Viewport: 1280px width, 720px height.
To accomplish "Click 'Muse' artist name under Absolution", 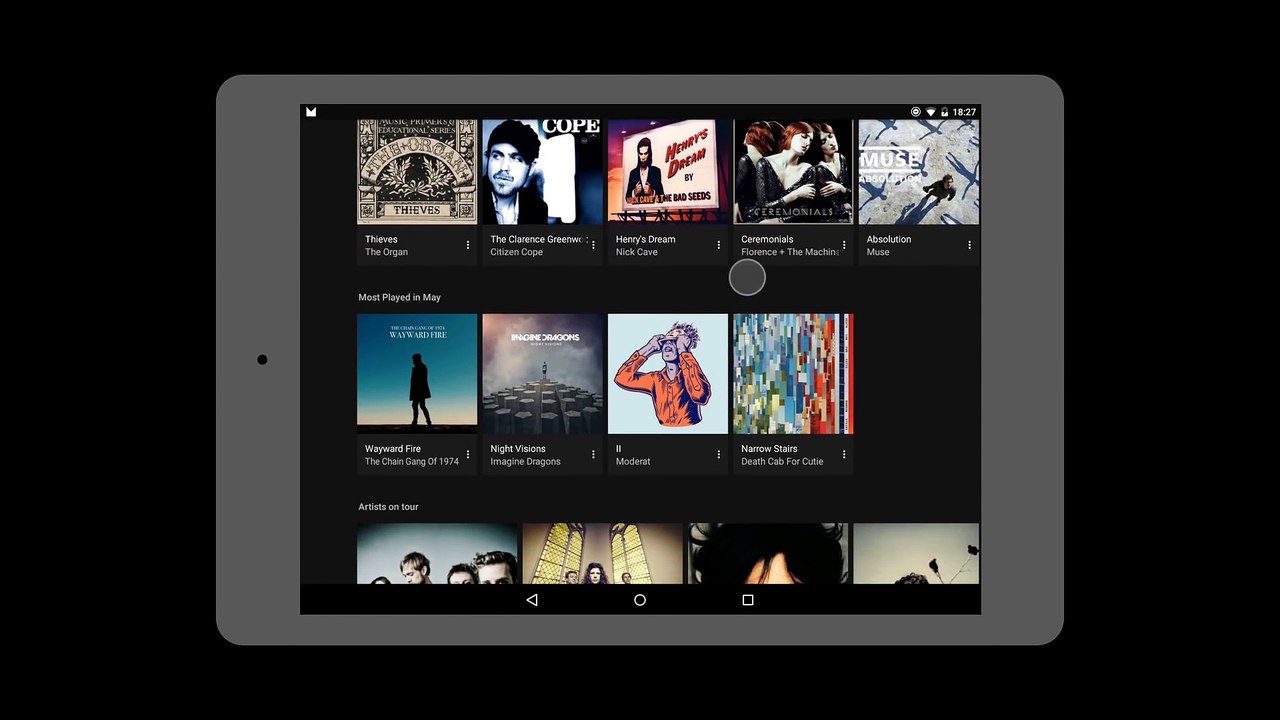I will tap(878, 252).
